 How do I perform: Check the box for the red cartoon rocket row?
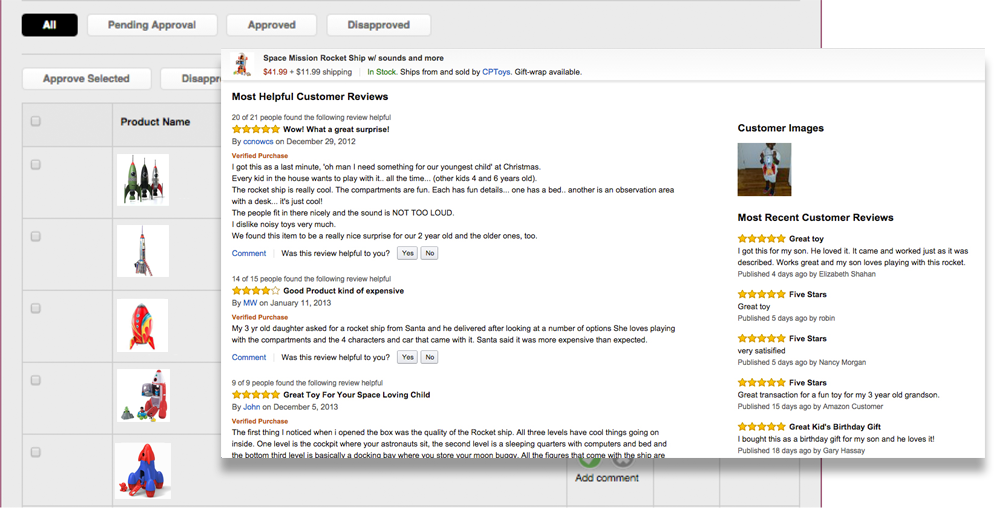click(x=36, y=308)
